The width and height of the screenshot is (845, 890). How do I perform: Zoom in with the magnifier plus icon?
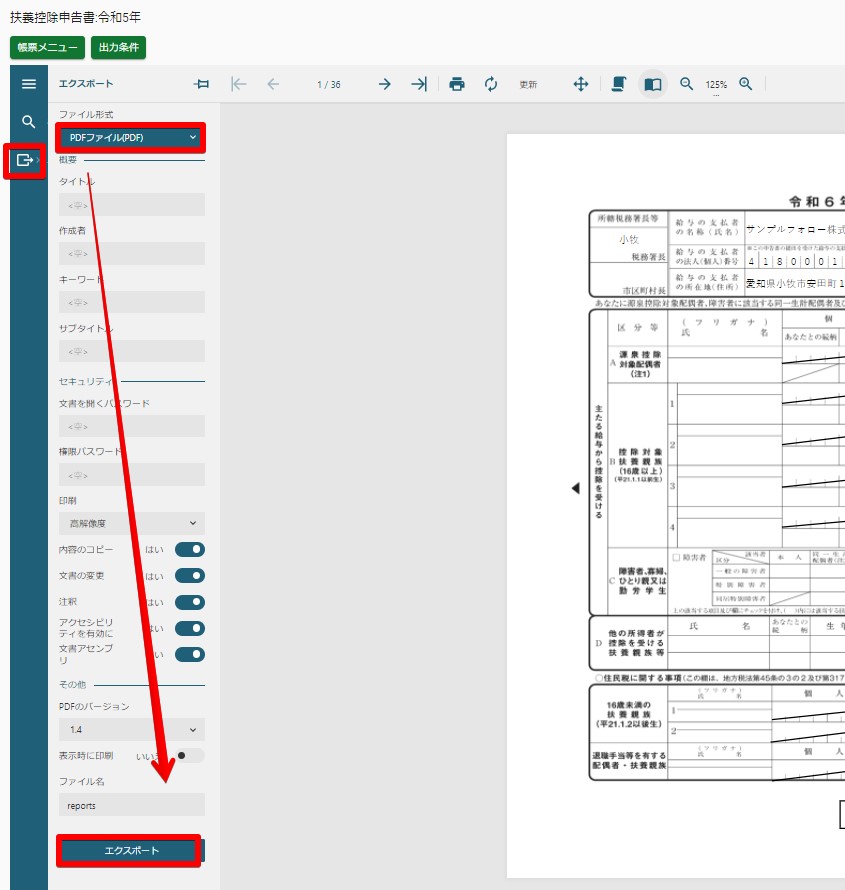[x=746, y=84]
